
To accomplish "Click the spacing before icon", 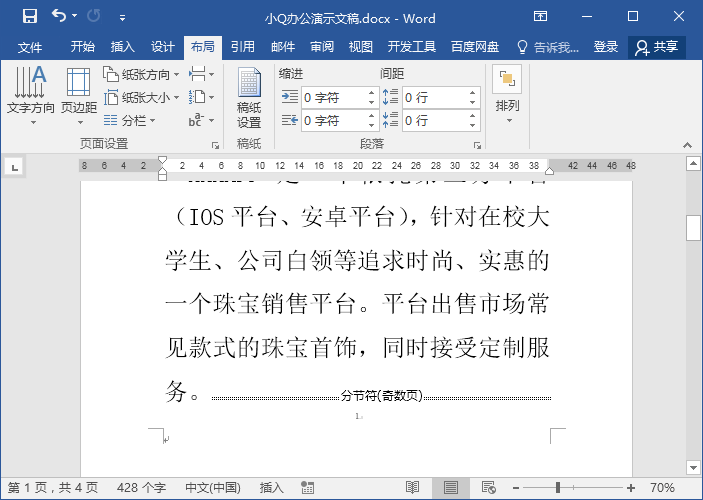I will coord(390,97).
